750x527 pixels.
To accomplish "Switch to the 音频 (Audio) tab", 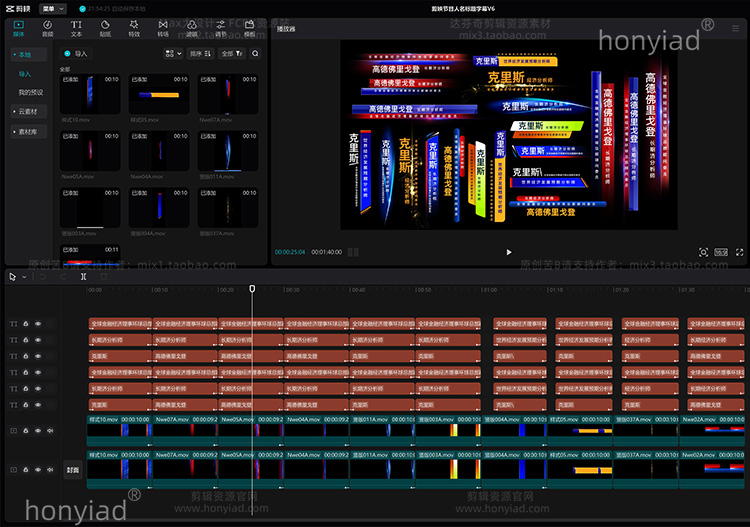I will coord(47,28).
